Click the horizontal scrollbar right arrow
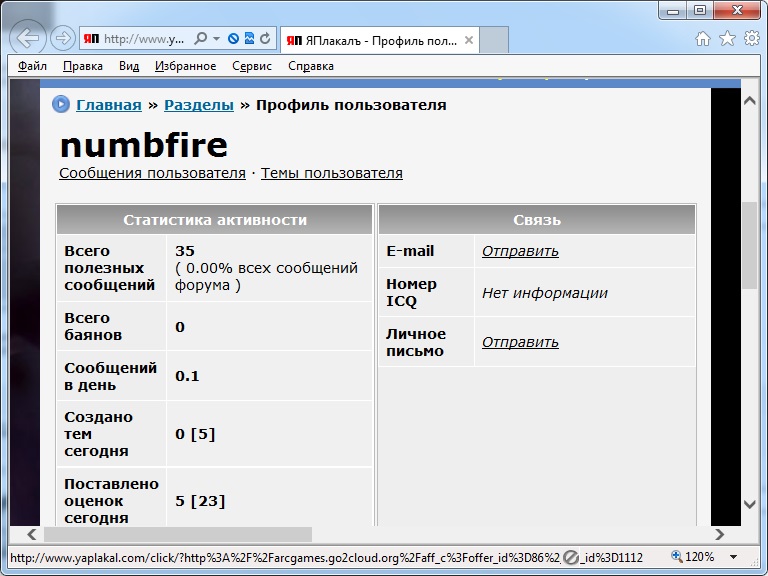The image size is (768, 576). tap(720, 534)
